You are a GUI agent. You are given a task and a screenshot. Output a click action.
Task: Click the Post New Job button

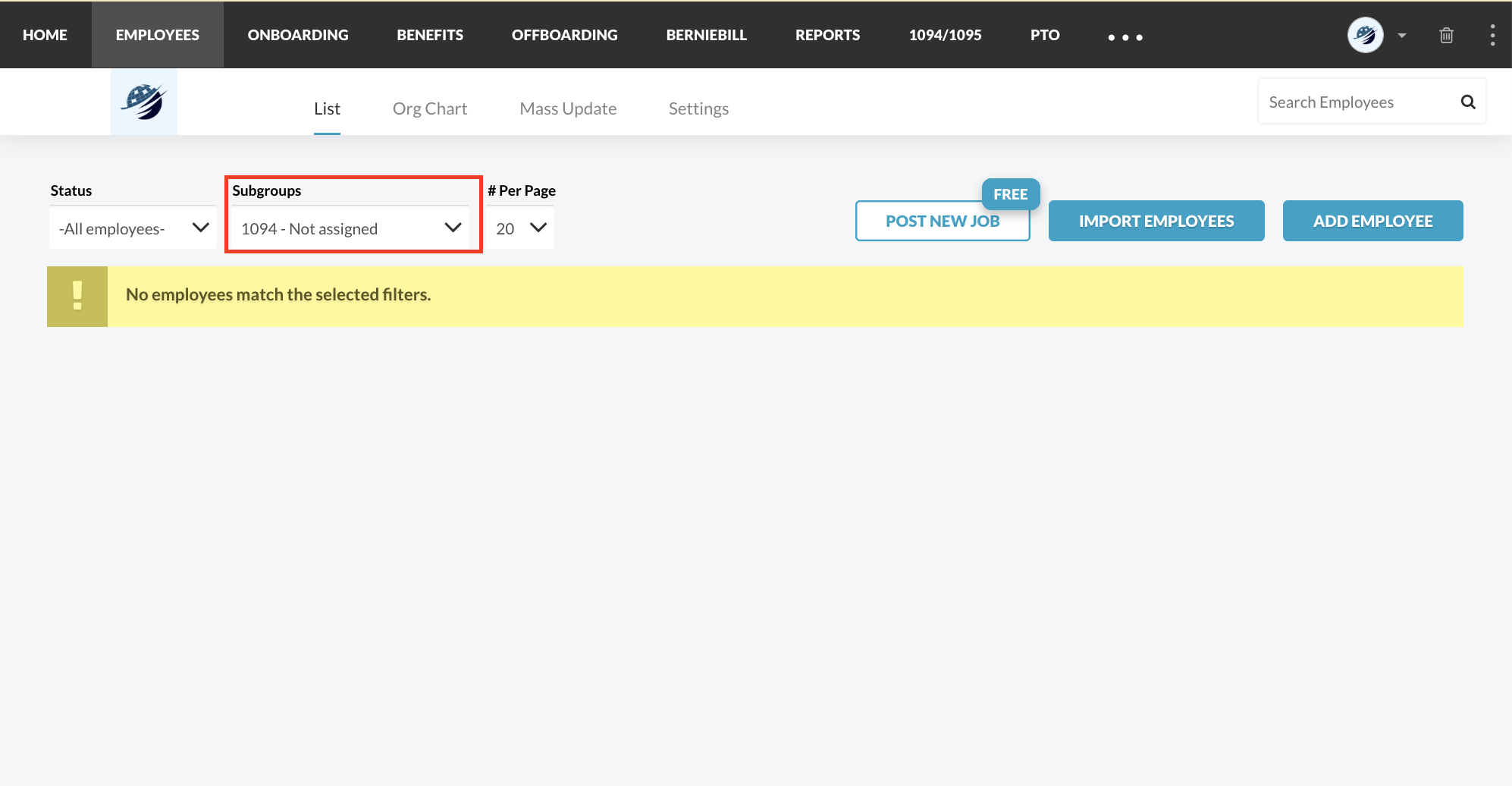click(942, 221)
